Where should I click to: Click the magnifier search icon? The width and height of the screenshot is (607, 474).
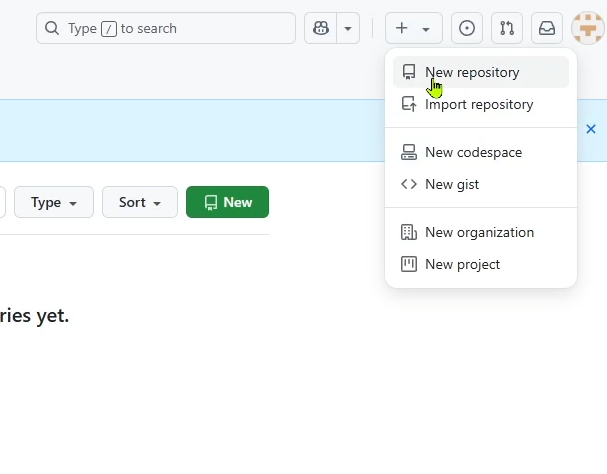pos(52,28)
